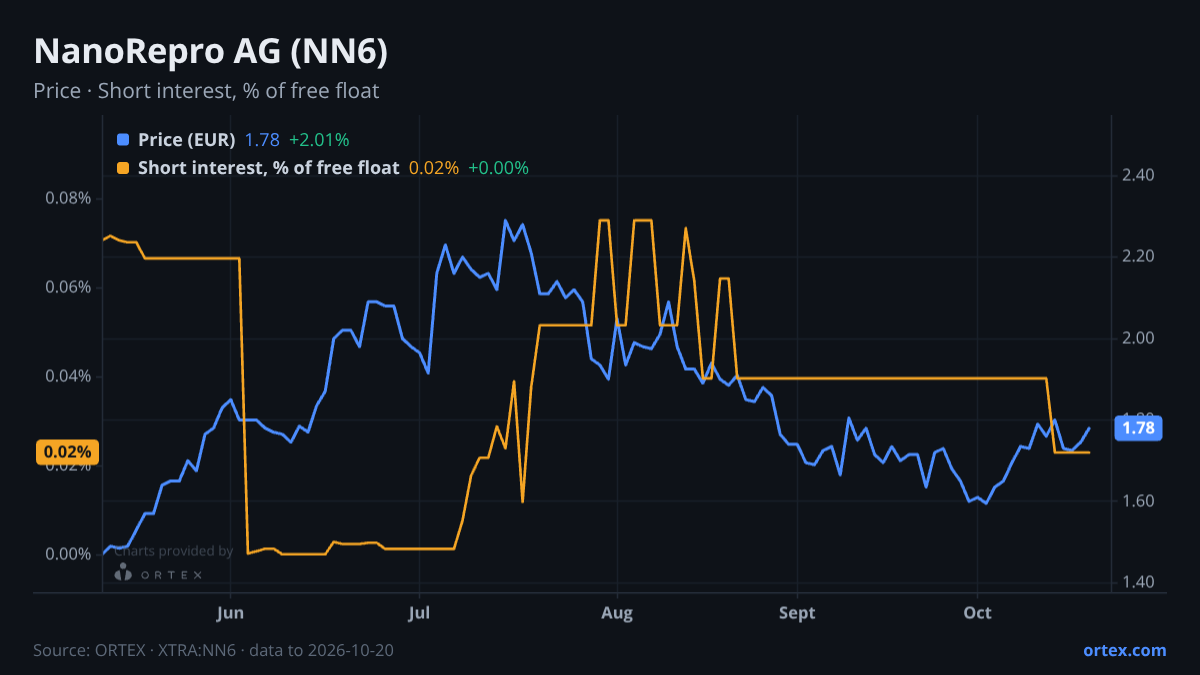Click the +2.01% price change value

tap(319, 140)
